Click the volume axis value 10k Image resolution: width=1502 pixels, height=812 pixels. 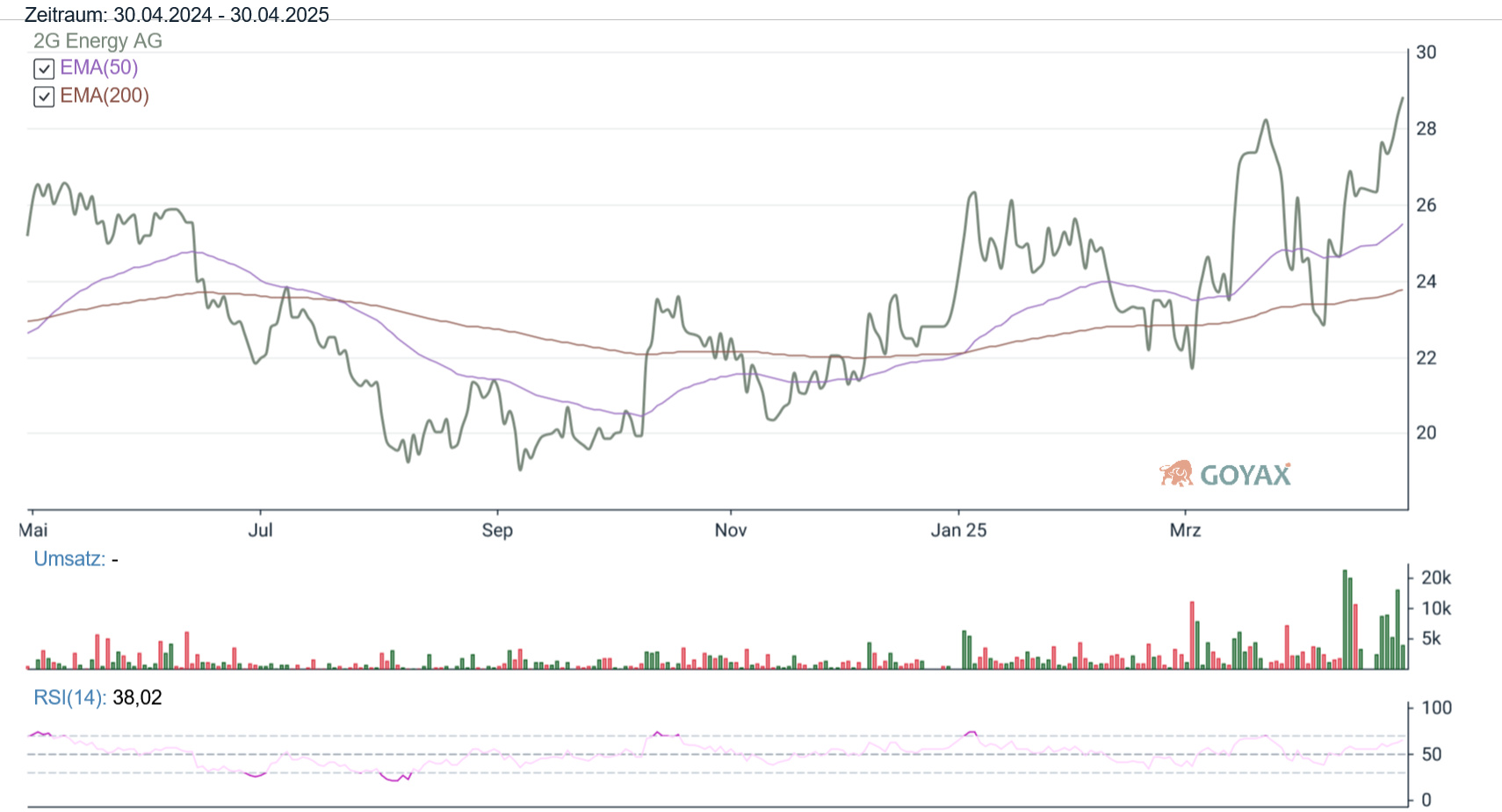coord(1436,608)
